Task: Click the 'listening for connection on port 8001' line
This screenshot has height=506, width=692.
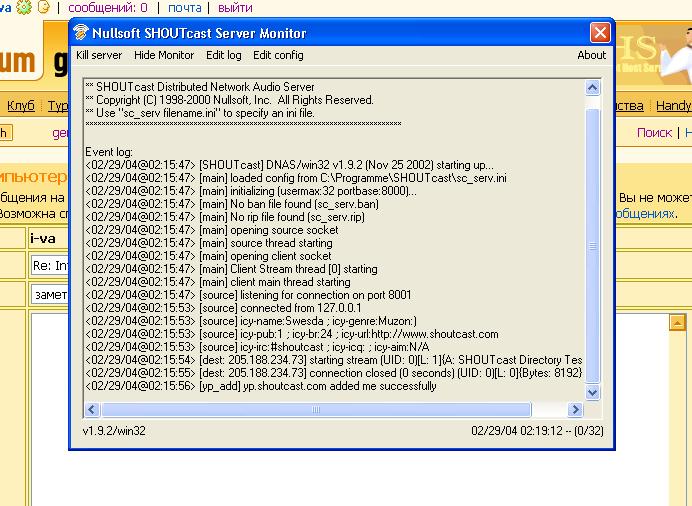Action: 248,295
